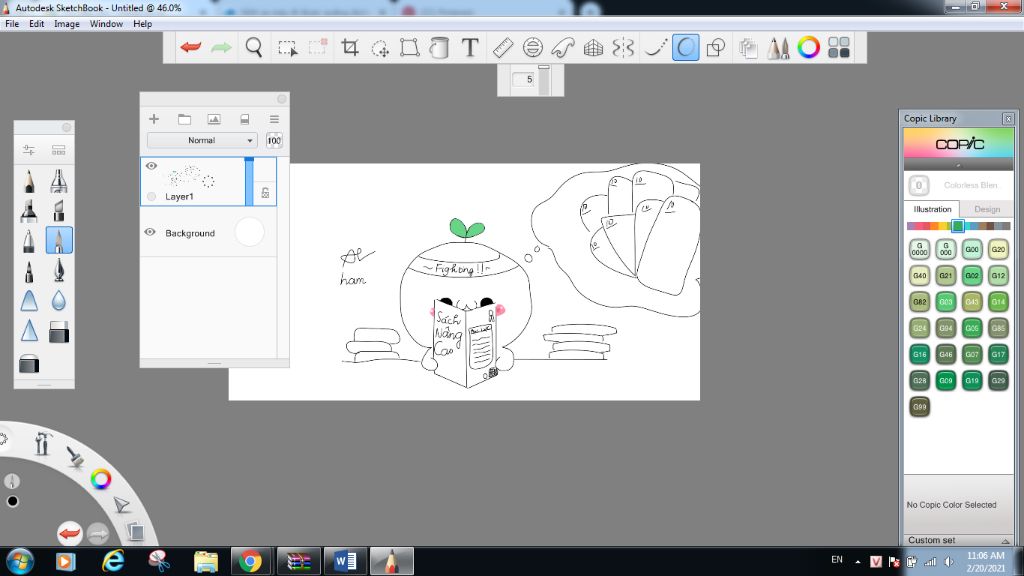1024x576 pixels.
Task: Select the Chisel tip marker brush
Action: coord(59,211)
